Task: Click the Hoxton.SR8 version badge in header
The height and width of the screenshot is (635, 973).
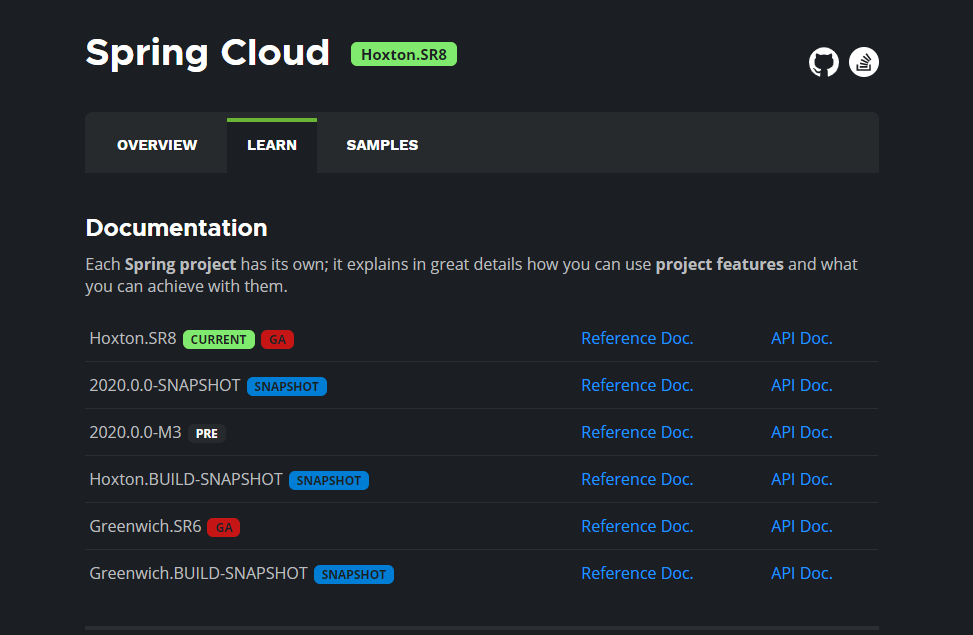Action: 404,54
